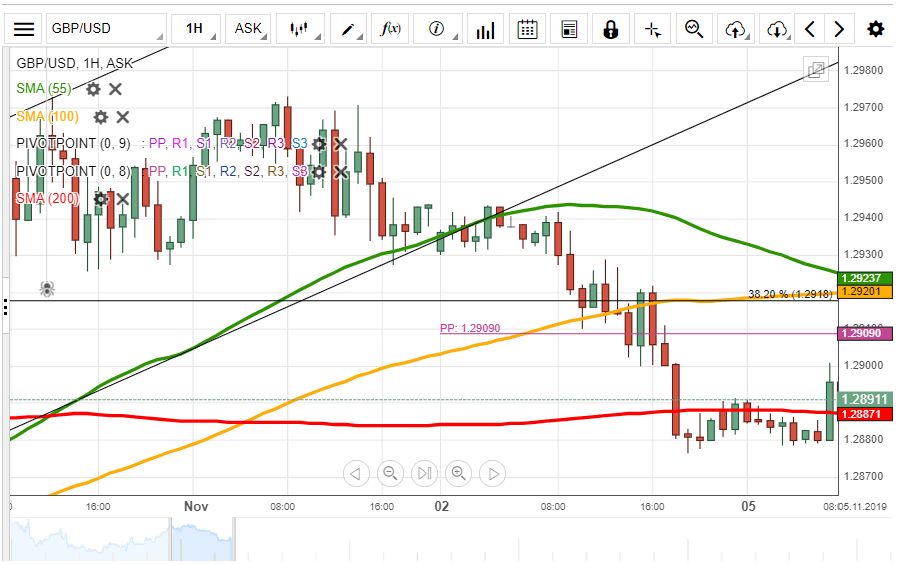This screenshot has width=899, height=564.
Task: Remove the SMA (100) indicator
Action: click(x=122, y=117)
